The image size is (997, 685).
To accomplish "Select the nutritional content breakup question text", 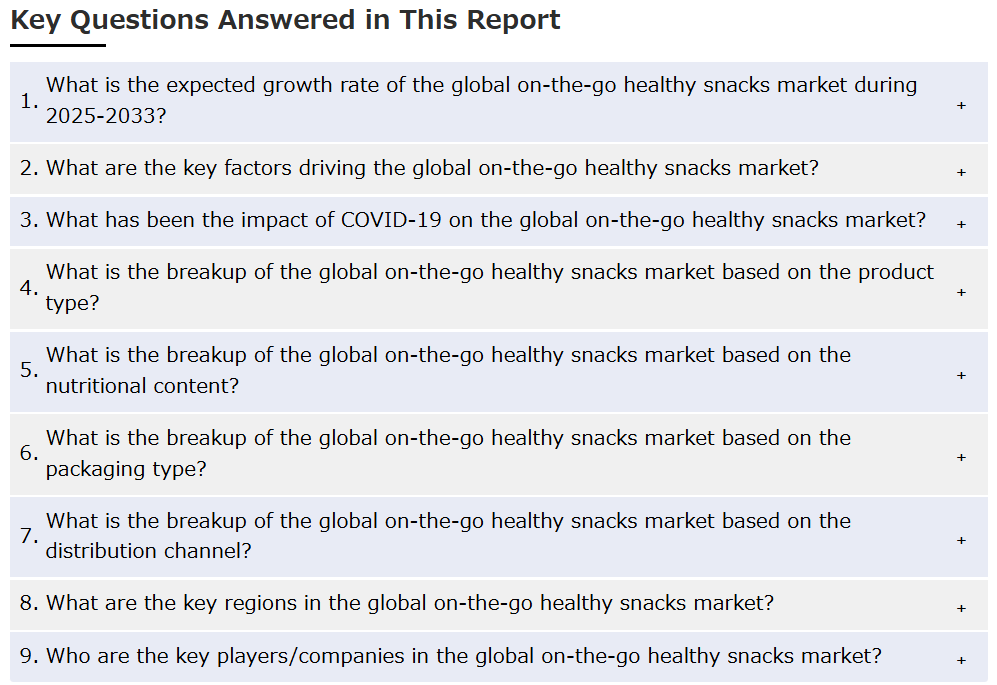I will (x=448, y=370).
